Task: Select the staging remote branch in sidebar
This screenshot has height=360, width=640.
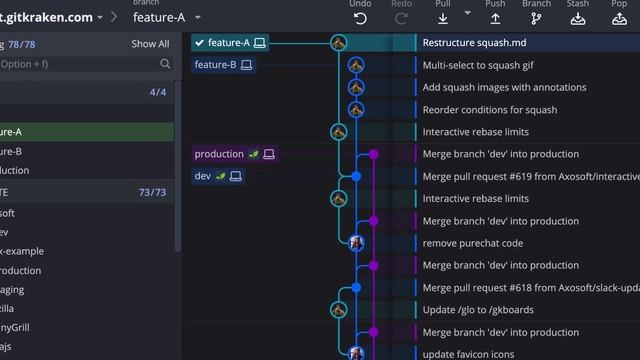Action: [87, 290]
